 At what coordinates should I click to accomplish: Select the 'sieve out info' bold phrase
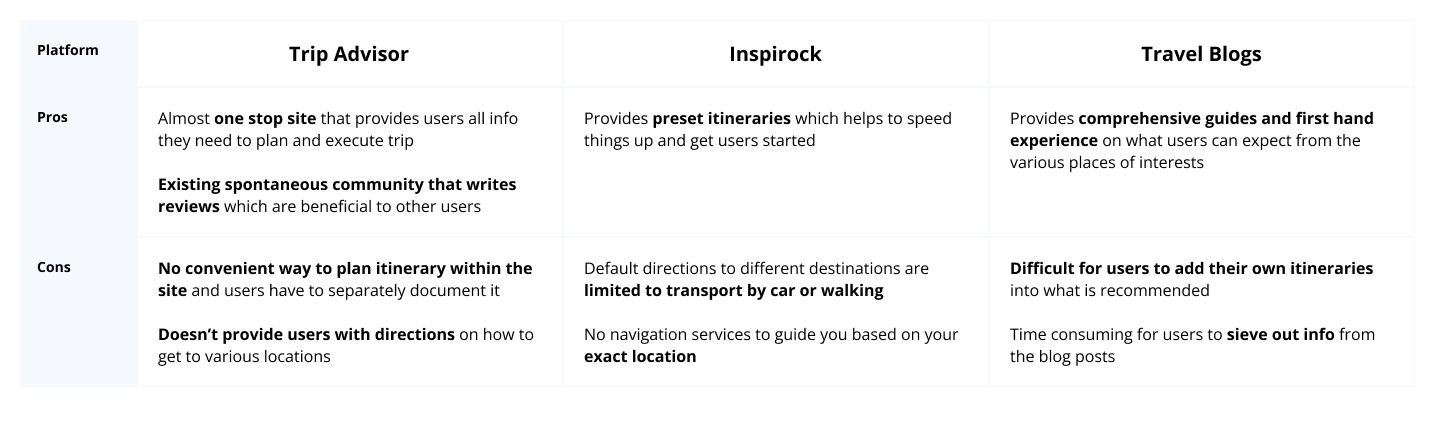(1280, 334)
